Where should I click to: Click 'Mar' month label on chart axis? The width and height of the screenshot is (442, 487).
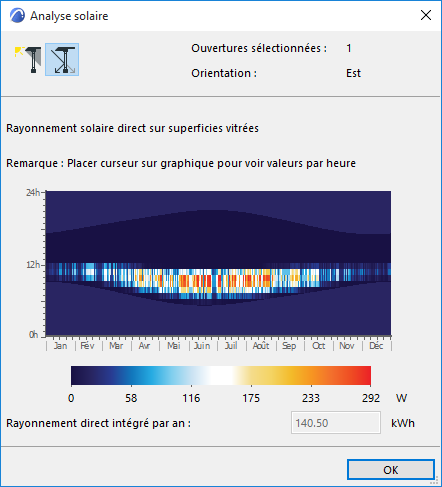pos(116,346)
